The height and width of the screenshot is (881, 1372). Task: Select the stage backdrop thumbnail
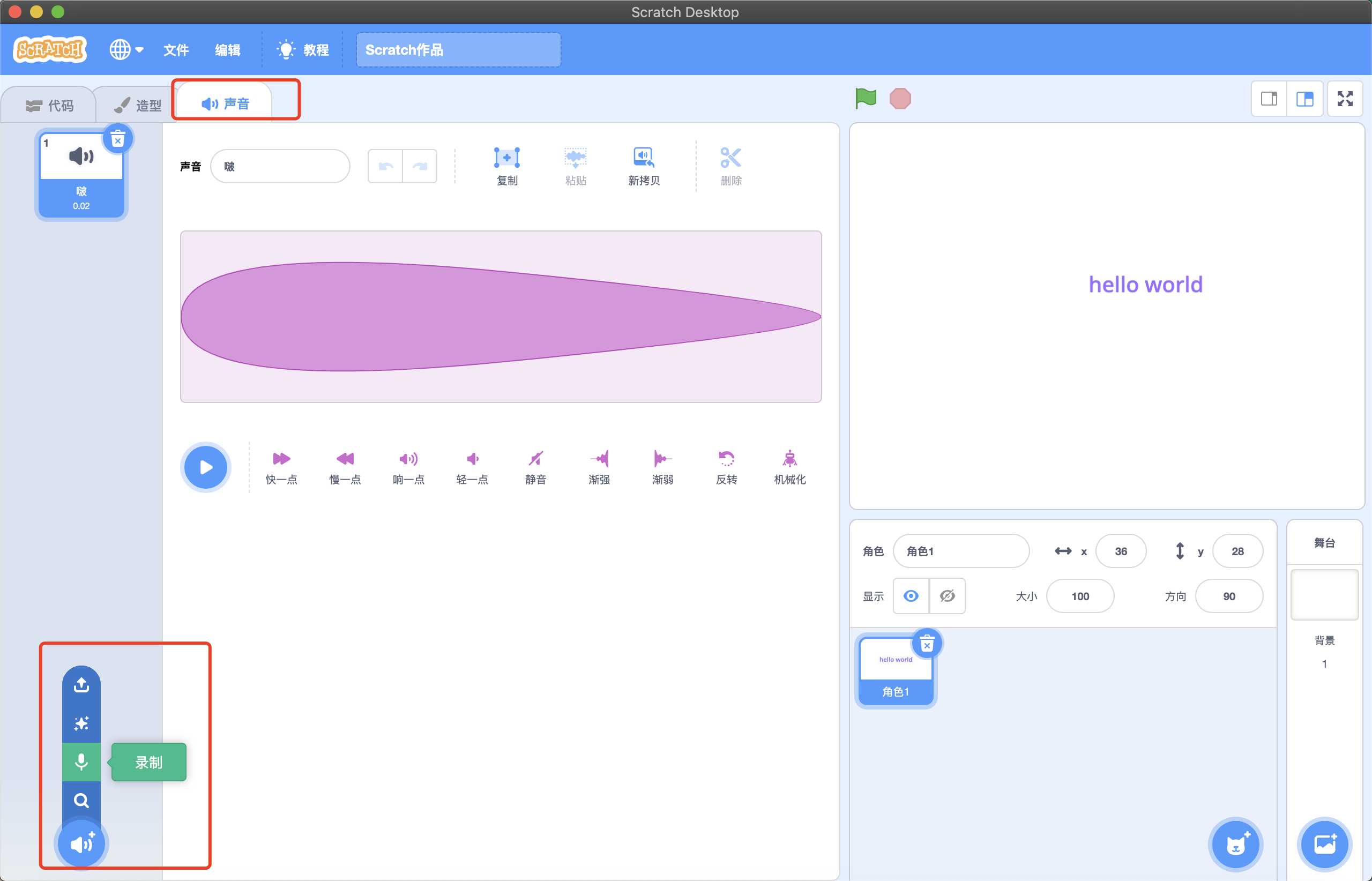click(x=1324, y=594)
